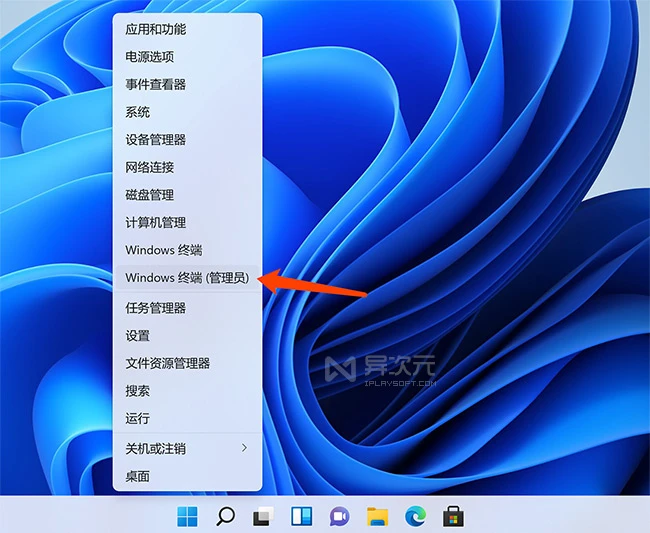
Task: Launch Windows 终端 (管理员)
Action: point(187,278)
